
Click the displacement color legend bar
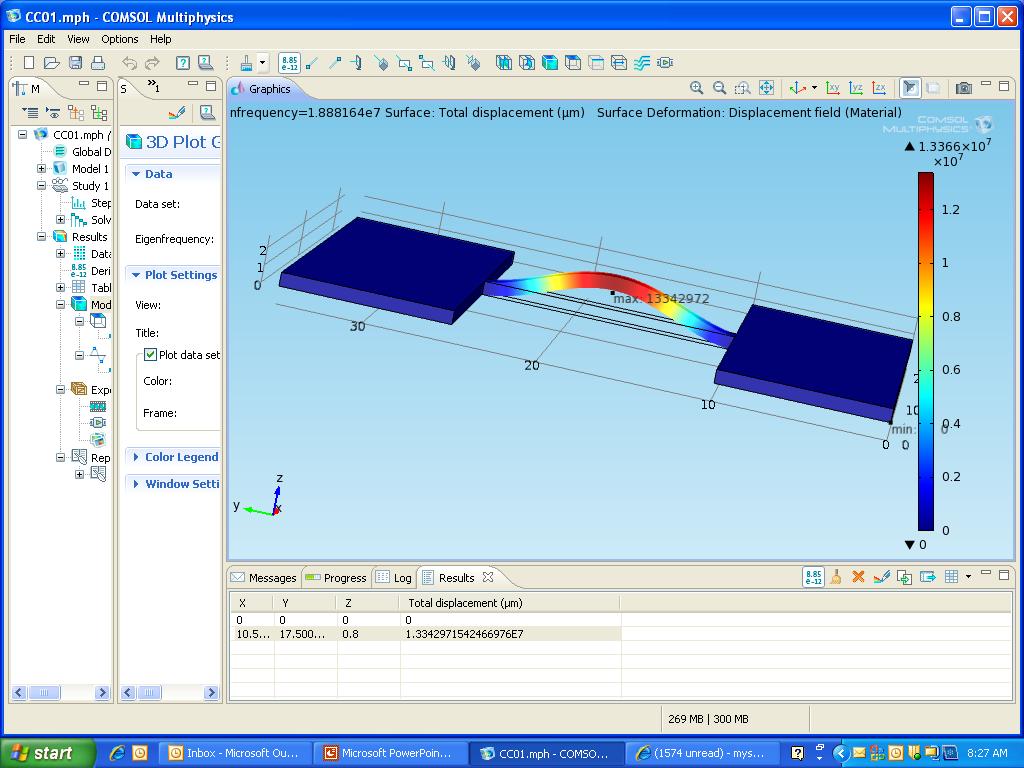[x=926, y=350]
